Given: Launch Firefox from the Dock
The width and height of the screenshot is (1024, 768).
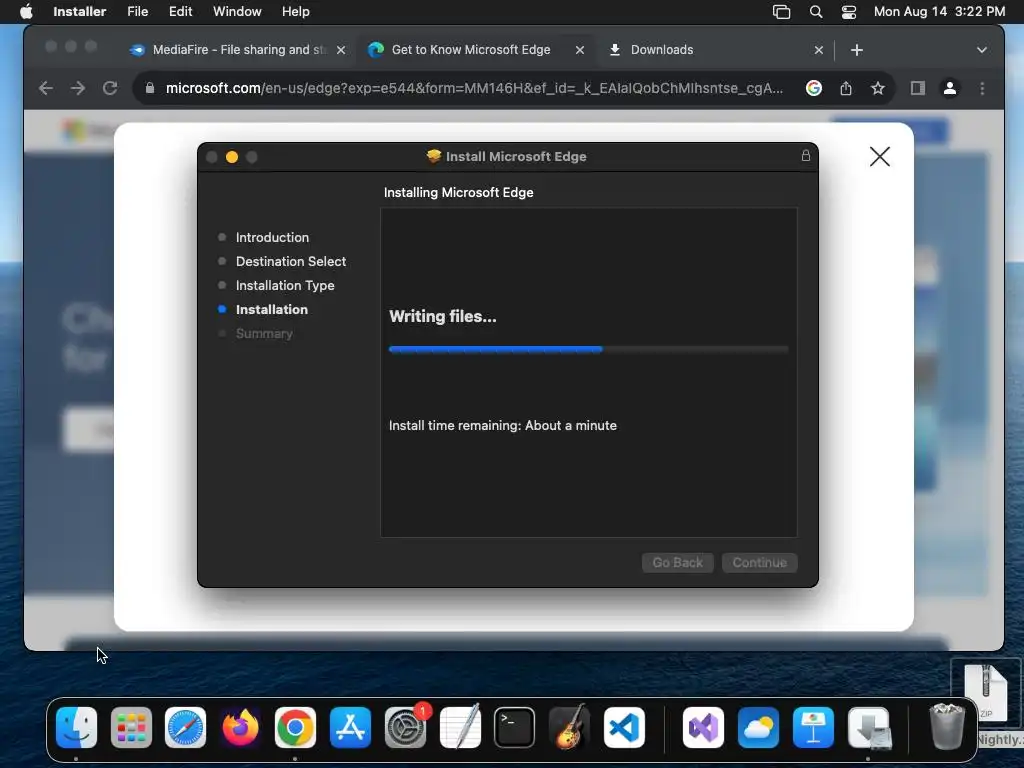Looking at the screenshot, I should pos(240,728).
